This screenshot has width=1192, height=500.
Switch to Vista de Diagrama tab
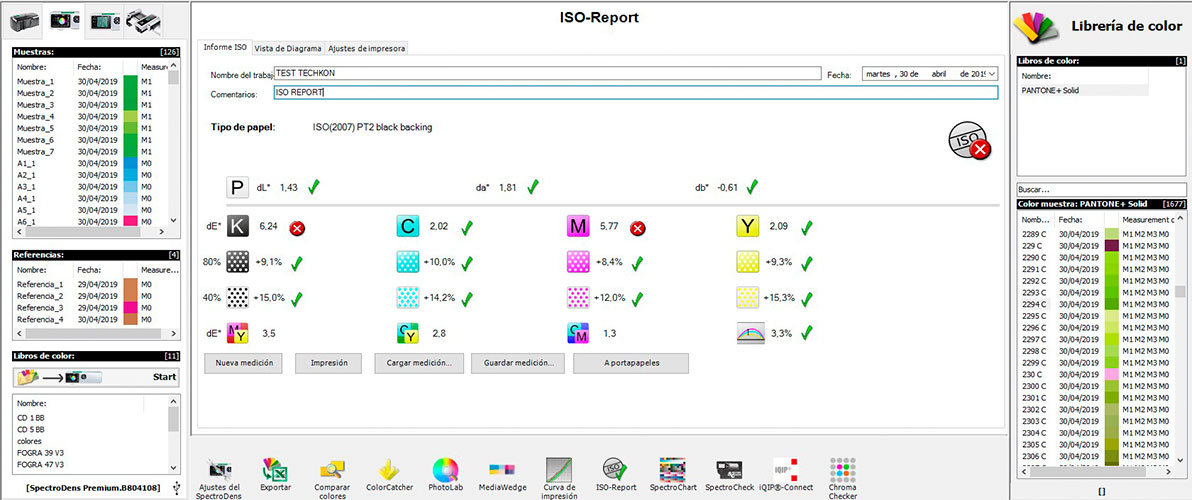[288, 48]
